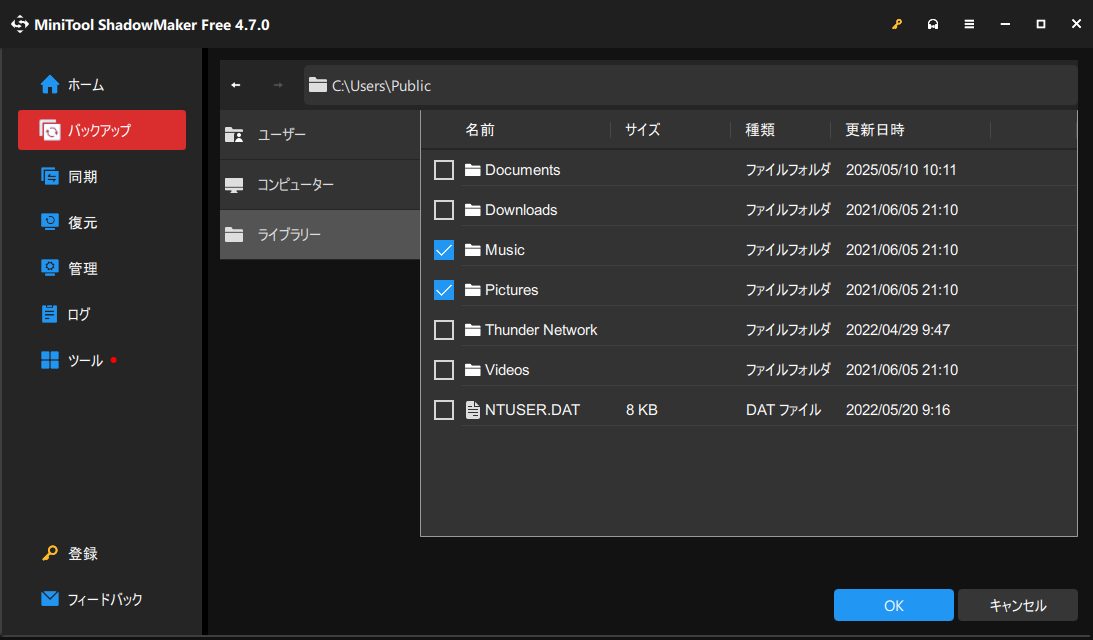Click the フィードバック envelope icon
Viewport: 1093px width, 640px height.
tap(49, 599)
